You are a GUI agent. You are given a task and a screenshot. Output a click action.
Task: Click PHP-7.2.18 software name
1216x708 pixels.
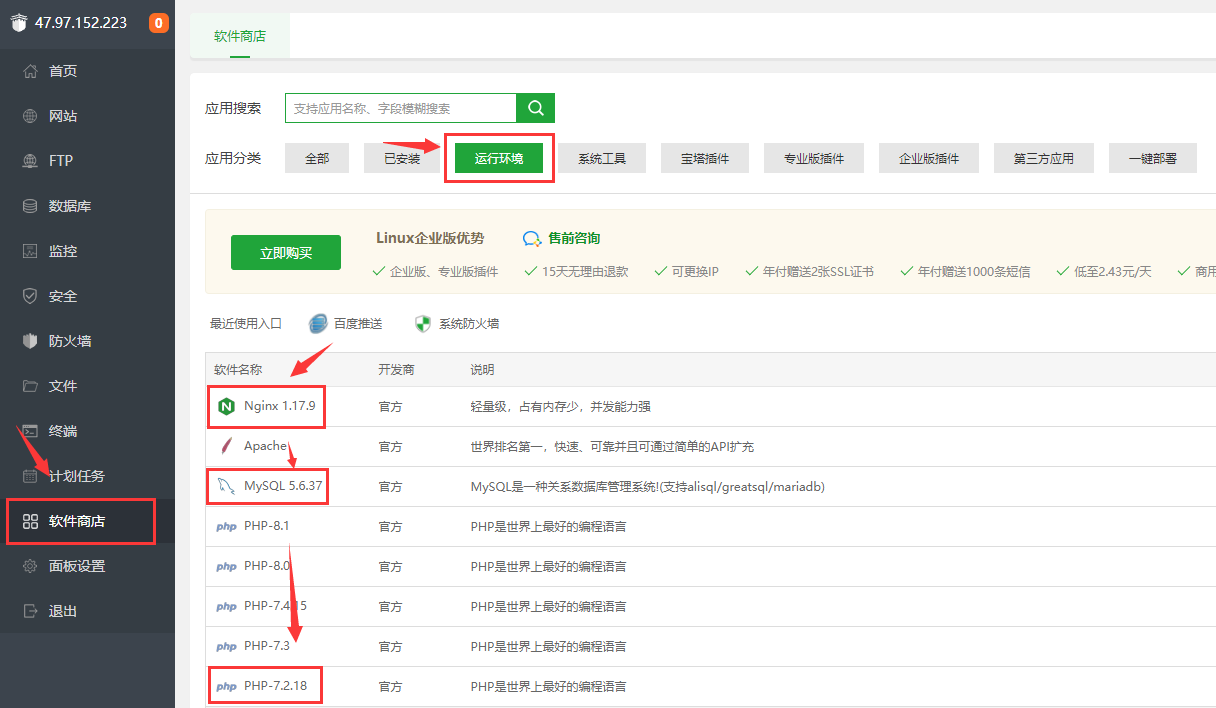click(275, 687)
